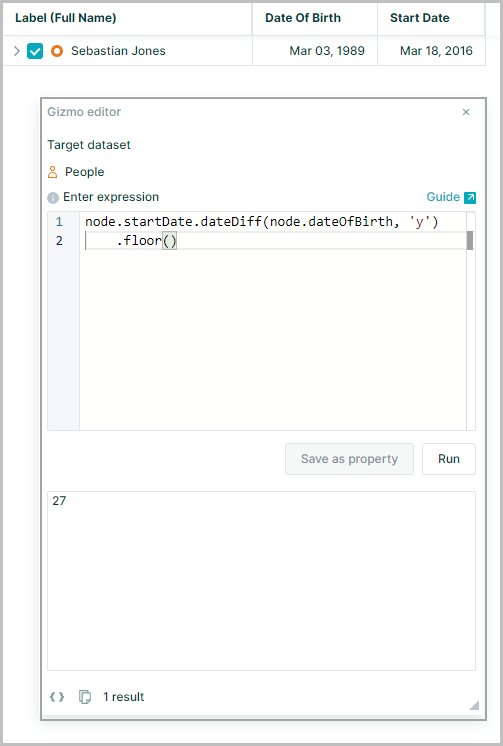Screen dimensions: 503x746
Task: Click the Save as property button
Action: point(349,459)
